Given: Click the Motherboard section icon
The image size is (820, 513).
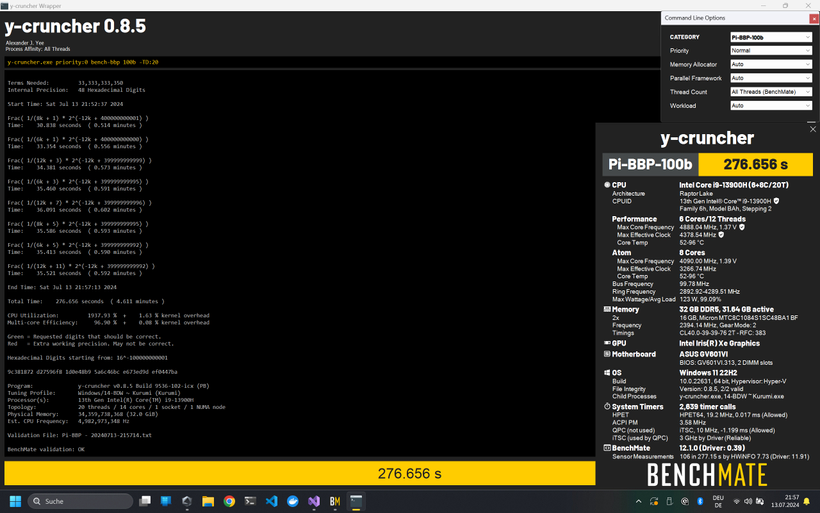Looking at the screenshot, I should [607, 354].
